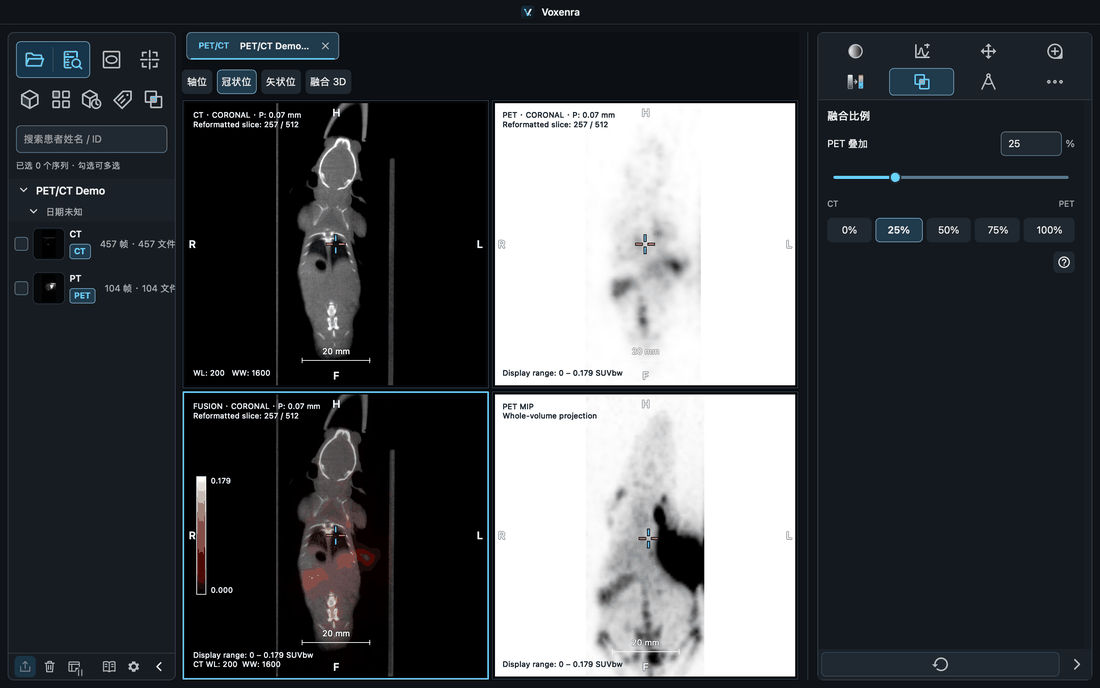
Task: Open the settings gear icon
Action: (133, 666)
